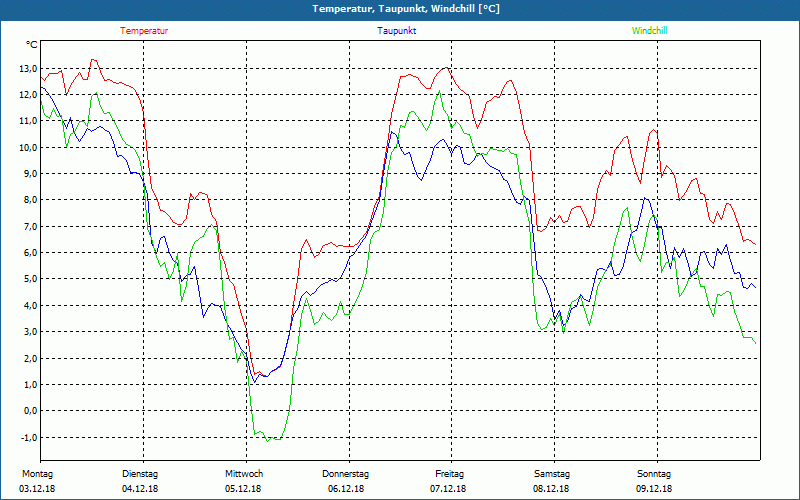Screen dimensions: 800x500
Task: Click the 'Mittwoch' day label
Action: (244, 474)
